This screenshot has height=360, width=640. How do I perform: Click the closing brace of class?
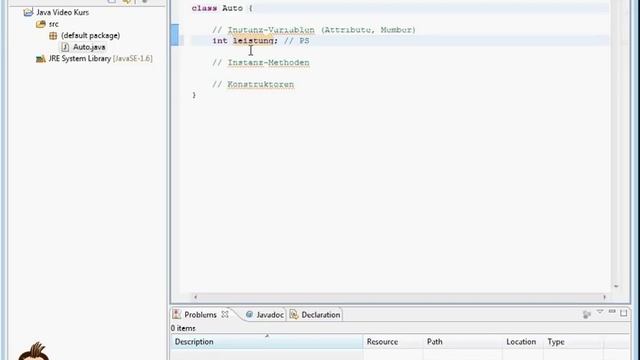(x=194, y=95)
